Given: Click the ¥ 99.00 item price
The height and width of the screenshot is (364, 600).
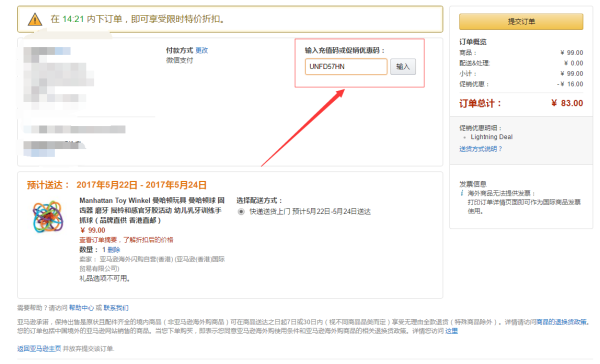Looking at the screenshot, I should pyautogui.click(x=92, y=230).
